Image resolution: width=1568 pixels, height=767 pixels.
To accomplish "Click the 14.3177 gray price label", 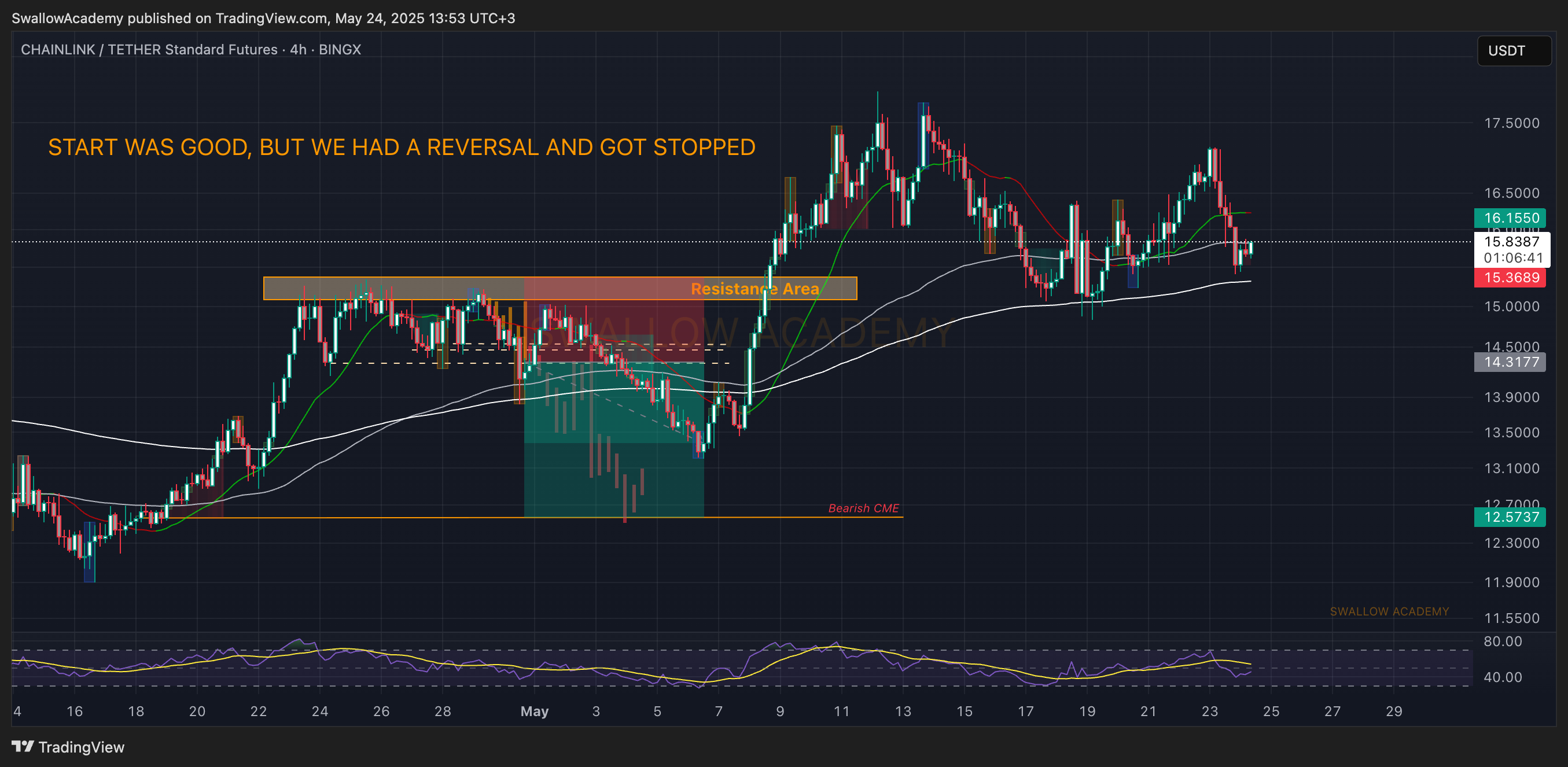I will [1511, 362].
